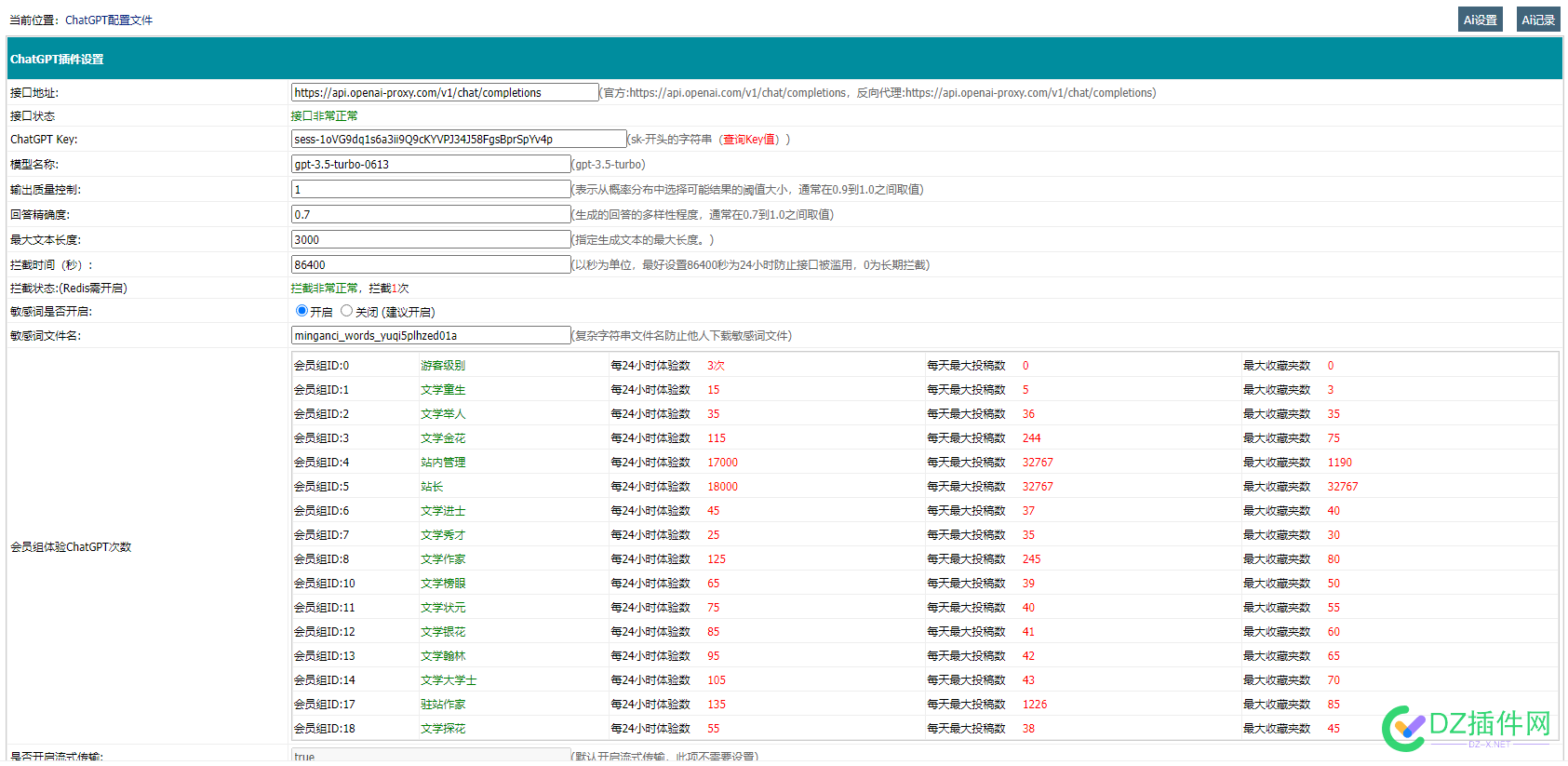Select the 文学作家 group name
Viewport: 1568px width, 766px height.
(443, 559)
